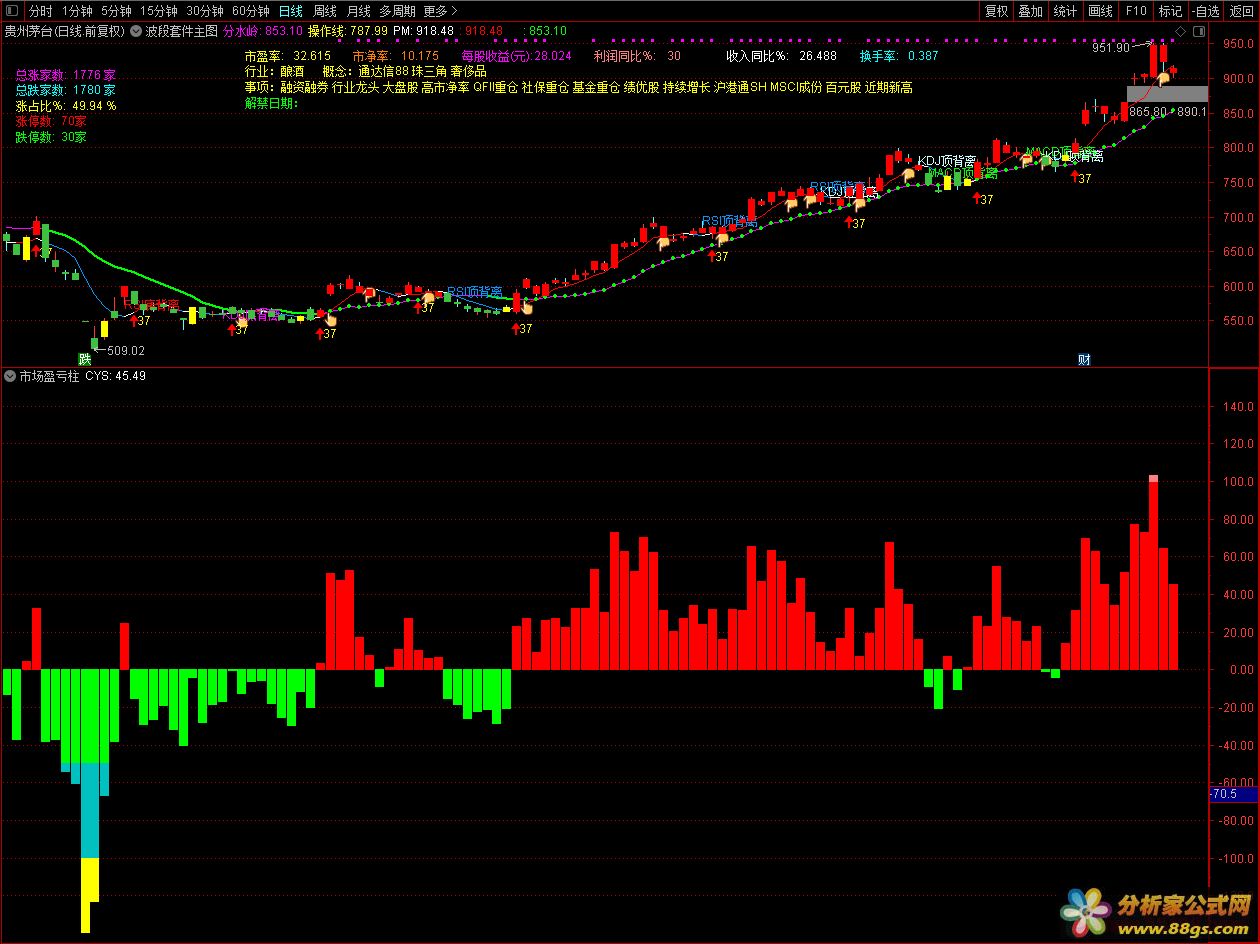Screen dimensions: 1260x944
Task: Switch to the 30分钟 period tab
Action: click(205, 11)
